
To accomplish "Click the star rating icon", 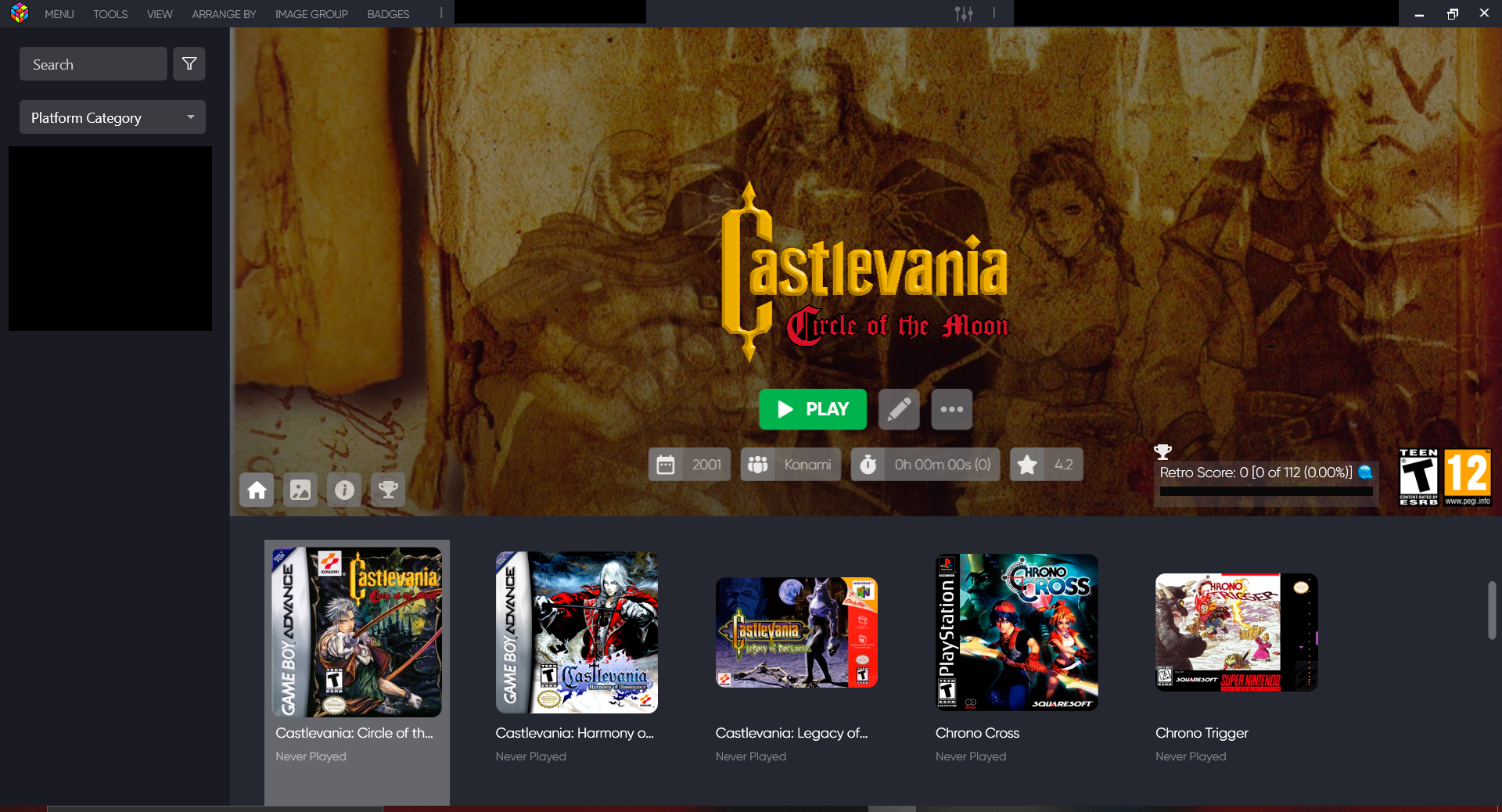I will tap(1027, 465).
